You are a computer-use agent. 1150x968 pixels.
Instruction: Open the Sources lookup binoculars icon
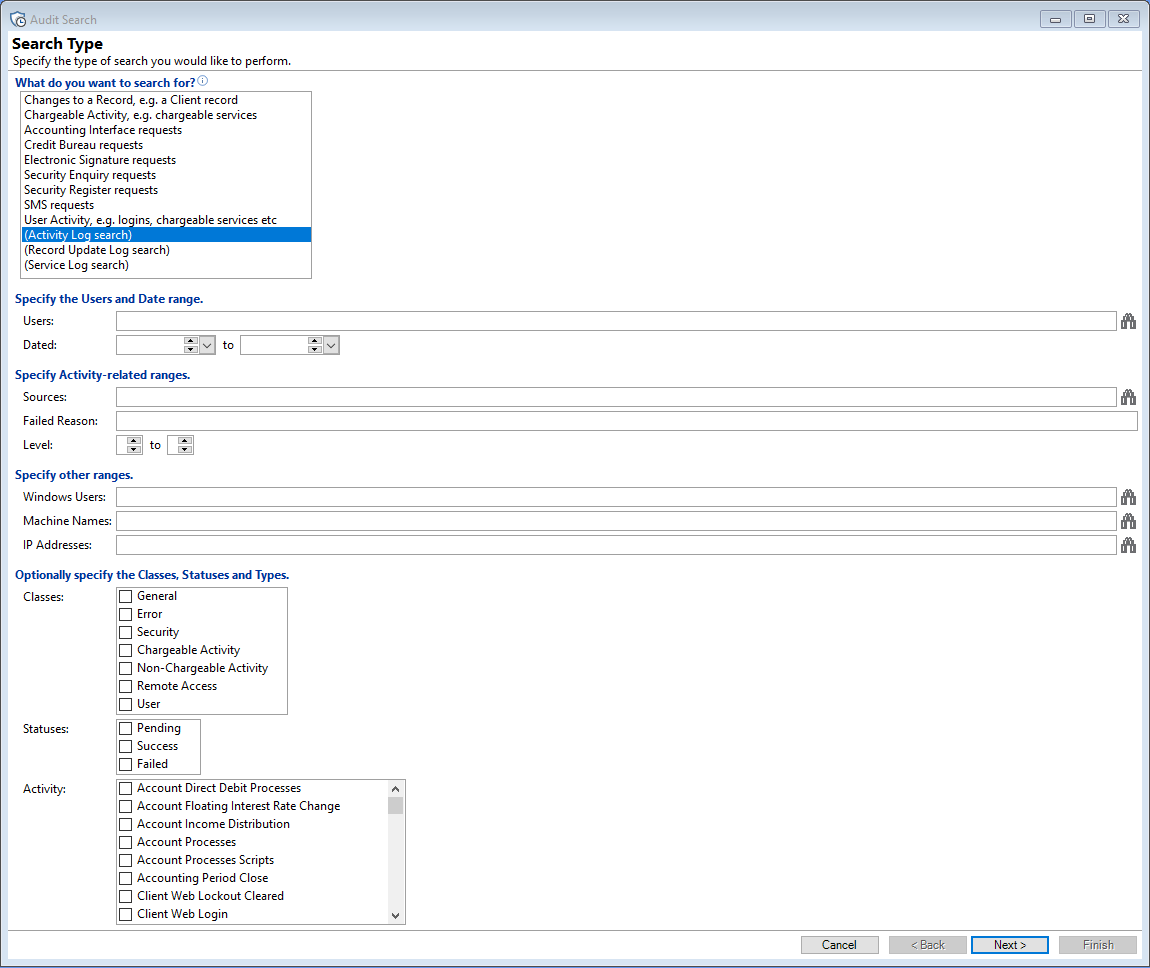tap(1128, 397)
